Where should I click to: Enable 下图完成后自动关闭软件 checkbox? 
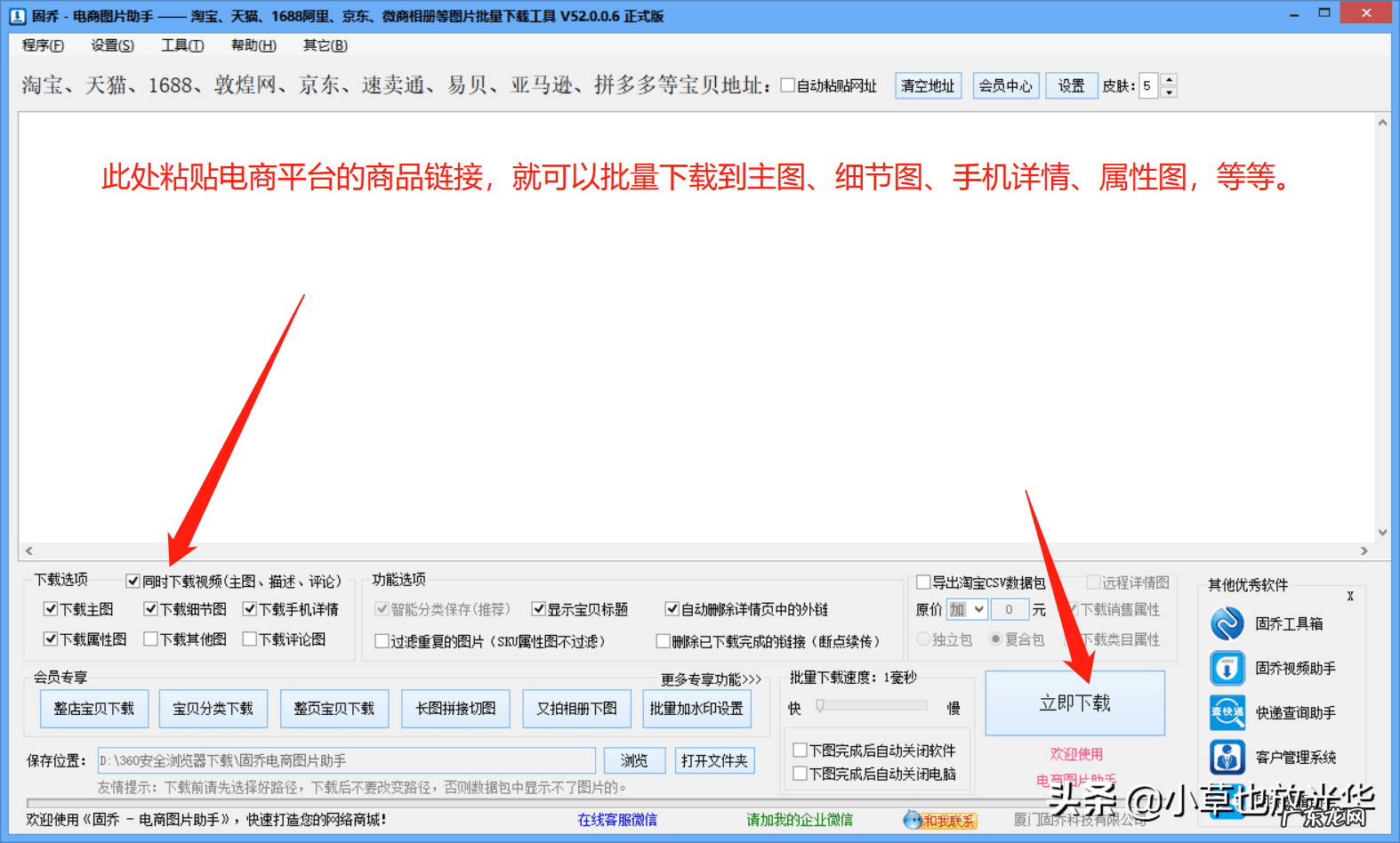tap(800, 751)
